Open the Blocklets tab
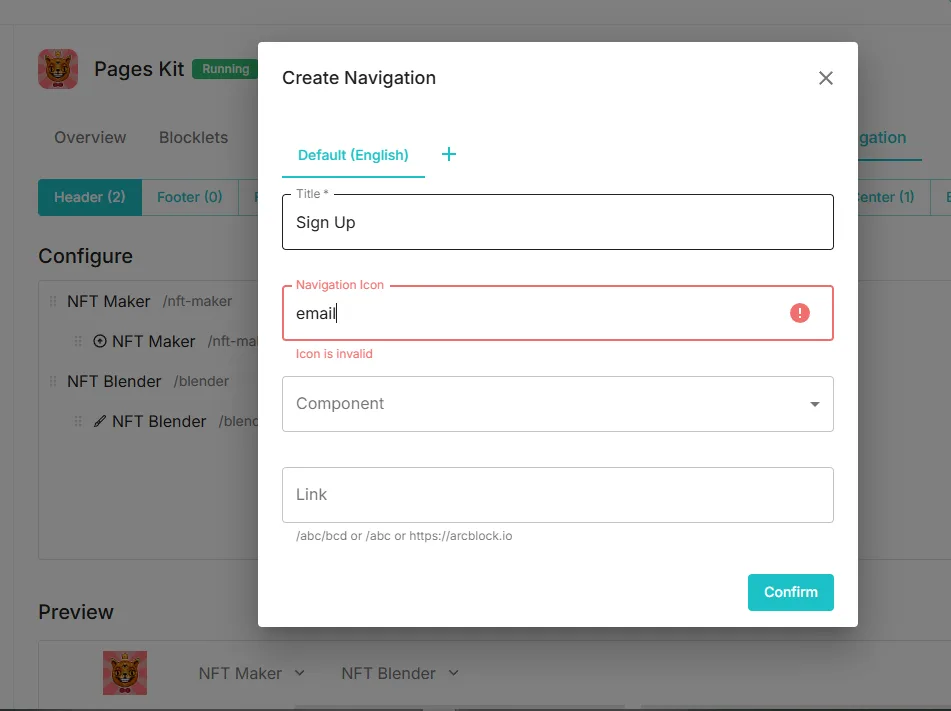951x711 pixels. tap(193, 137)
